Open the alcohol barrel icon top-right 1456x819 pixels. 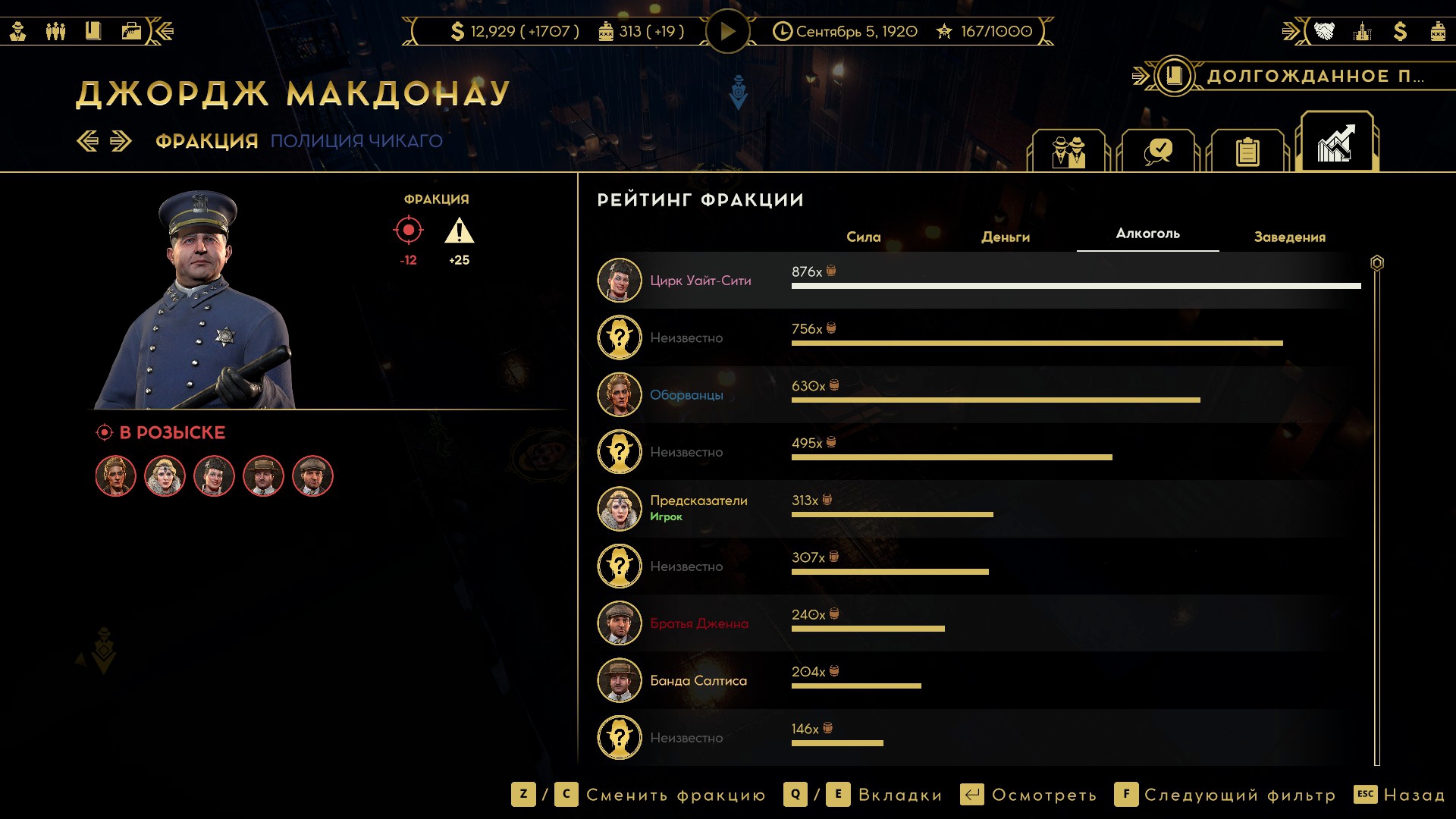point(1438,31)
